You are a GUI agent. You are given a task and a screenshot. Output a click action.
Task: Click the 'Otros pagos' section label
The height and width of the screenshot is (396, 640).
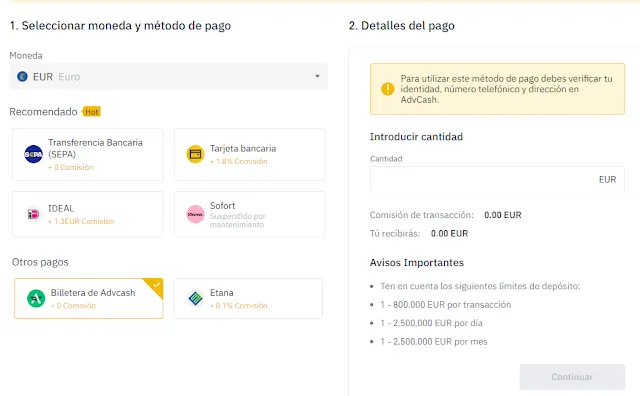click(40, 262)
